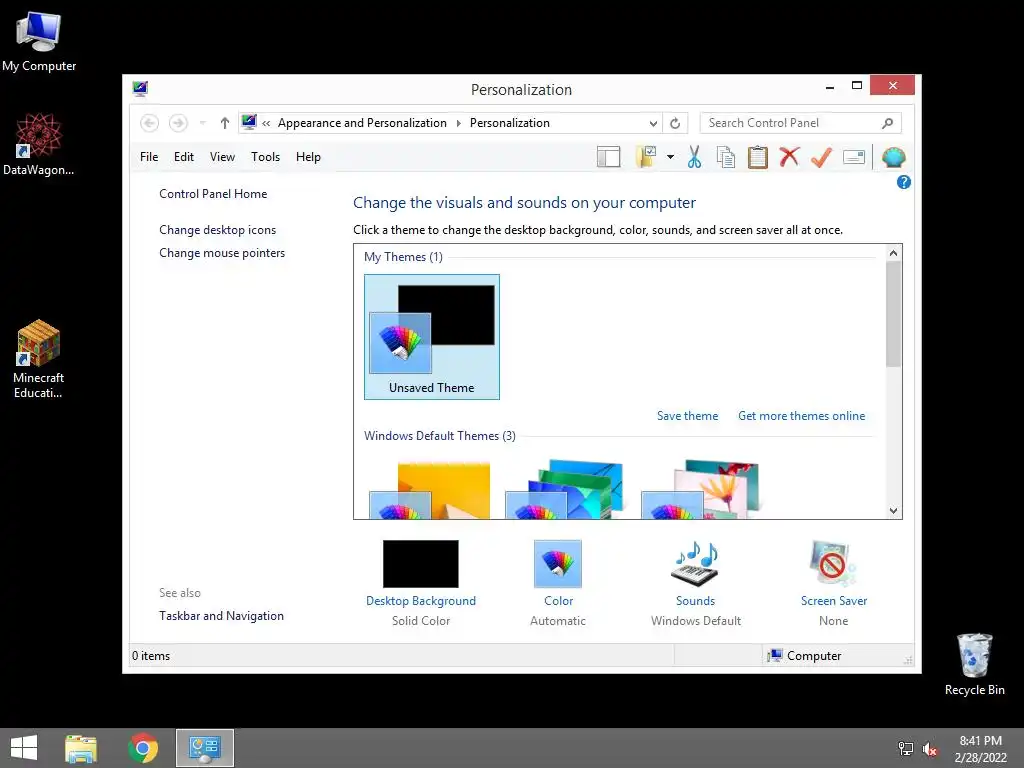This screenshot has height=768, width=1024.
Task: Open the folder options dropdown arrow
Action: point(670,157)
